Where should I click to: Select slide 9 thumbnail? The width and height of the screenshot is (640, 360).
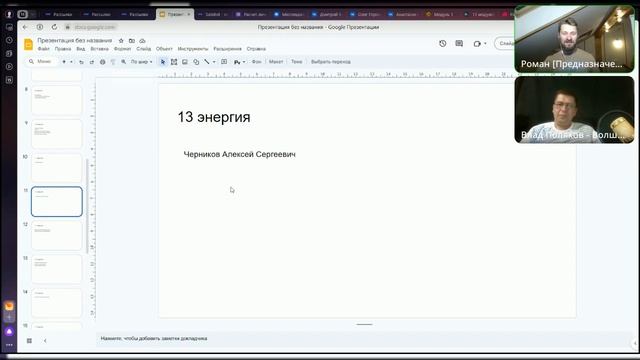57,134
